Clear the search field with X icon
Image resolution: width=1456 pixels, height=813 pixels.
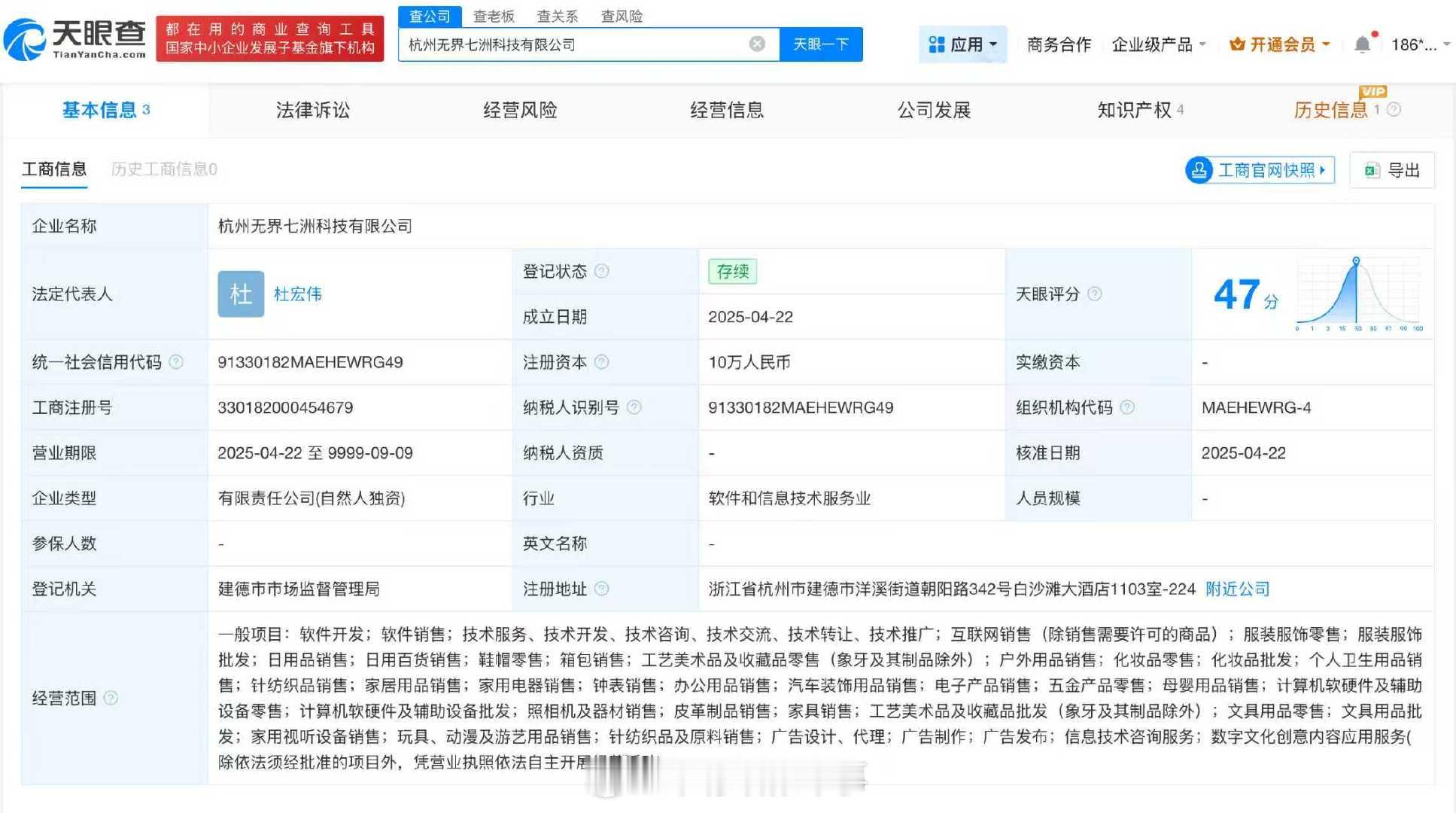[757, 44]
